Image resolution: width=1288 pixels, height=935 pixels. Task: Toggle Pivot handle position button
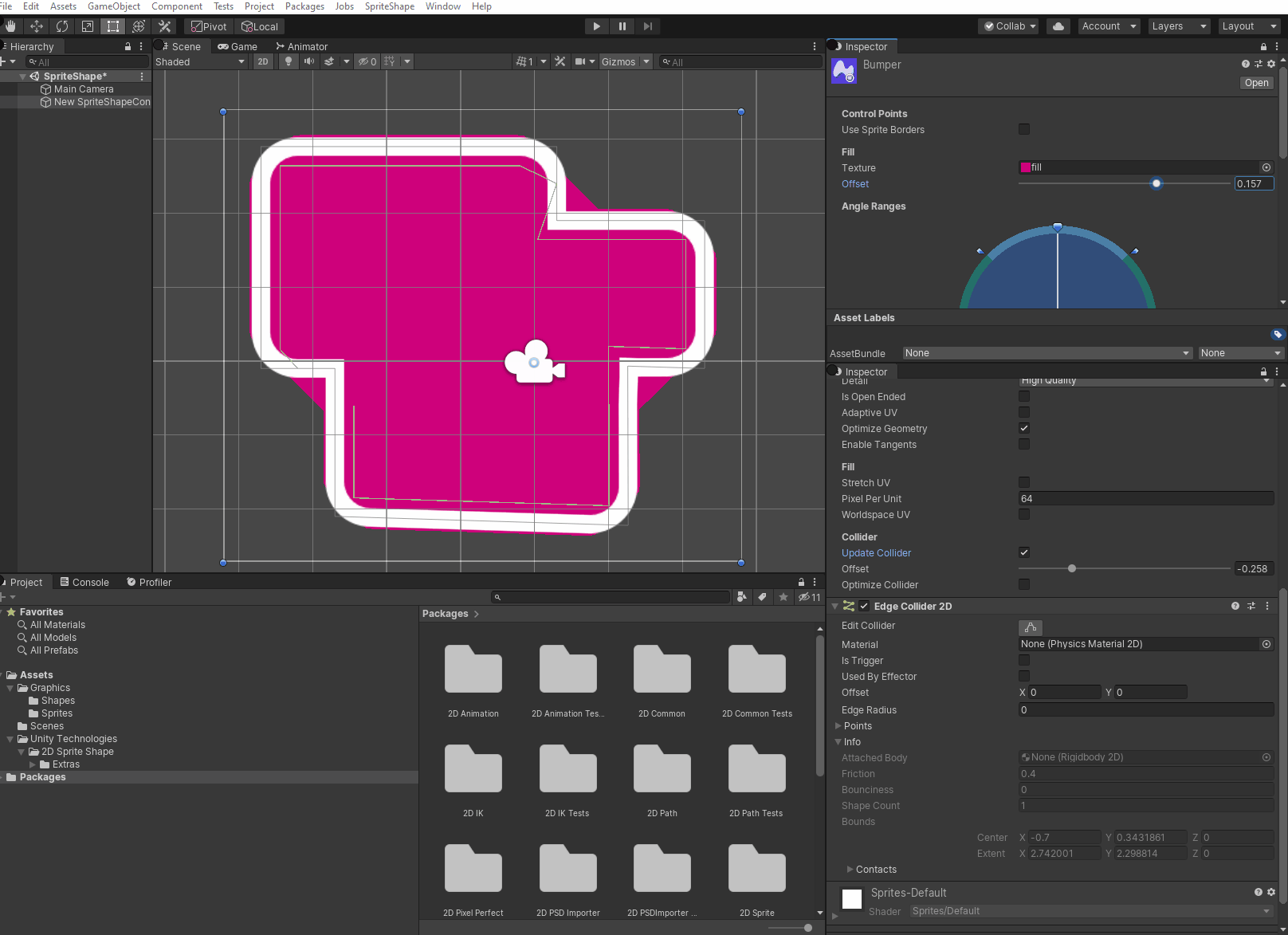[209, 26]
